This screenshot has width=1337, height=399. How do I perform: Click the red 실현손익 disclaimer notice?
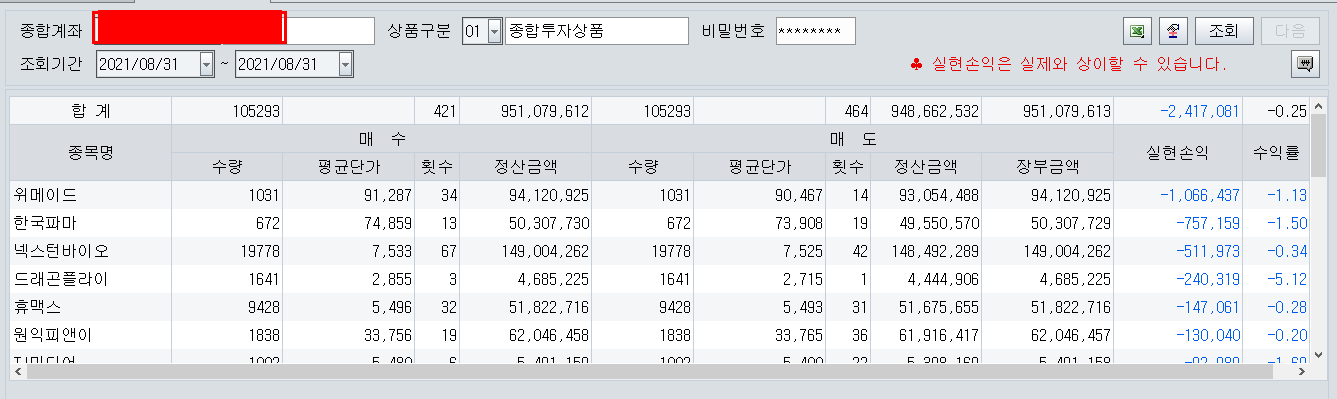1068,64
